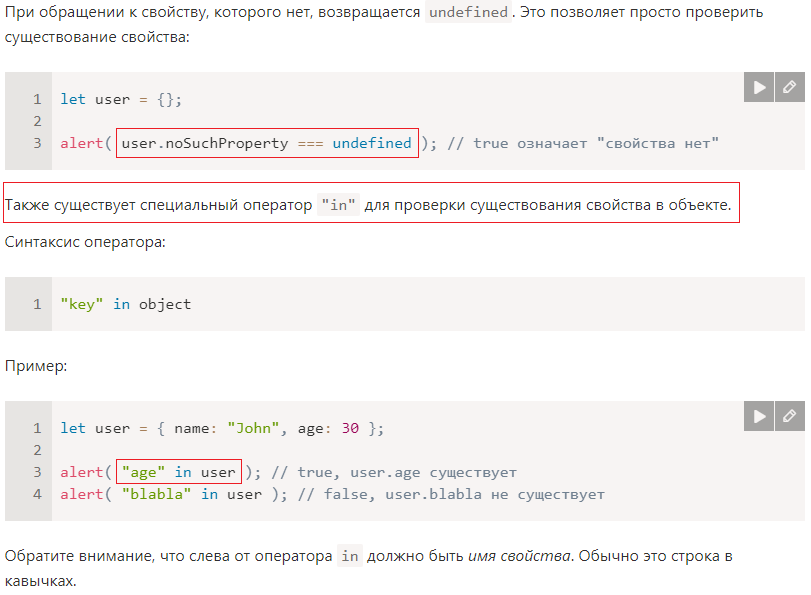Click text "Синтаксис оператора:"

tap(85, 242)
